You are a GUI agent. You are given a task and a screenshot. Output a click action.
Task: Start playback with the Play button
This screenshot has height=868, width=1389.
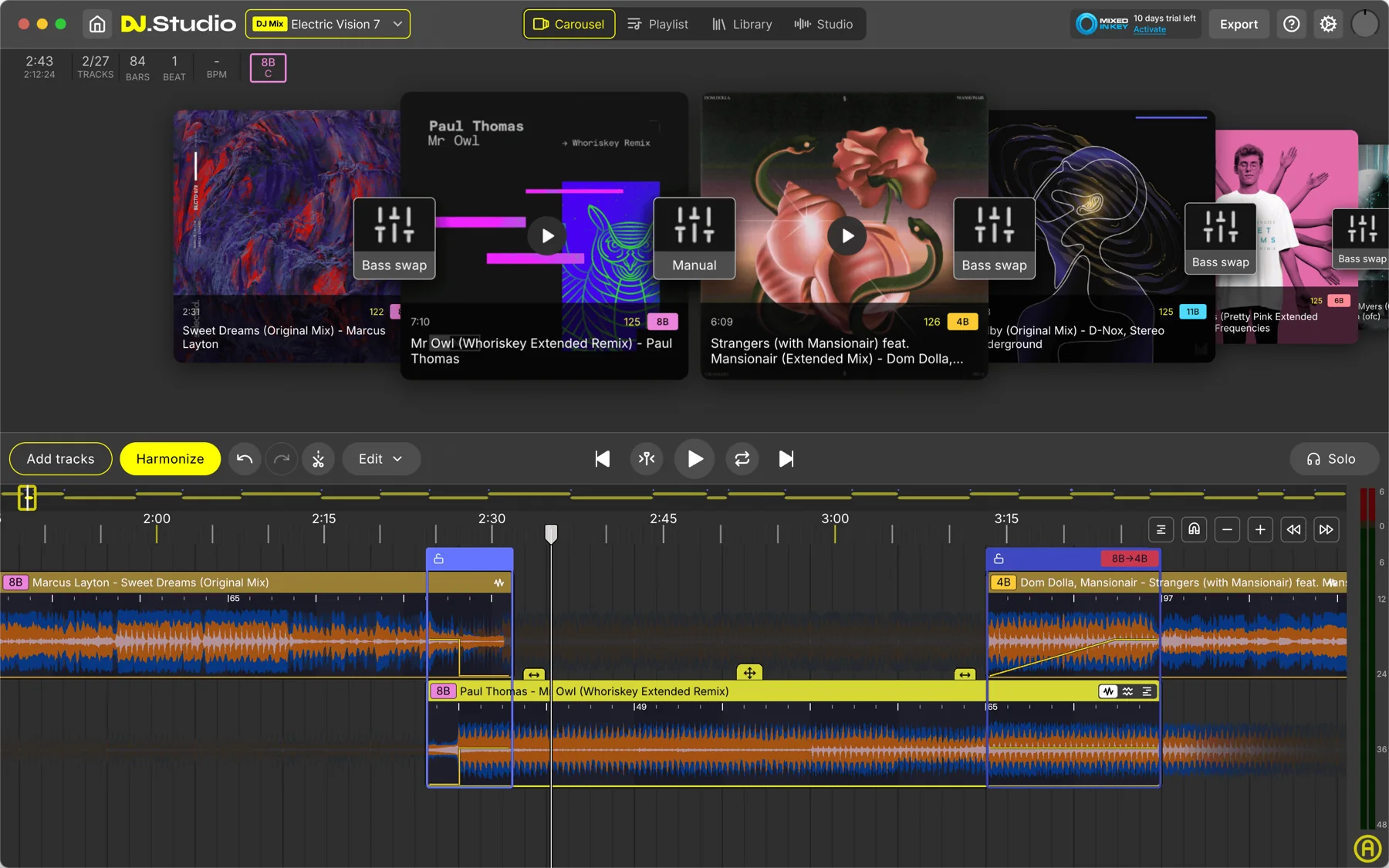(x=694, y=459)
